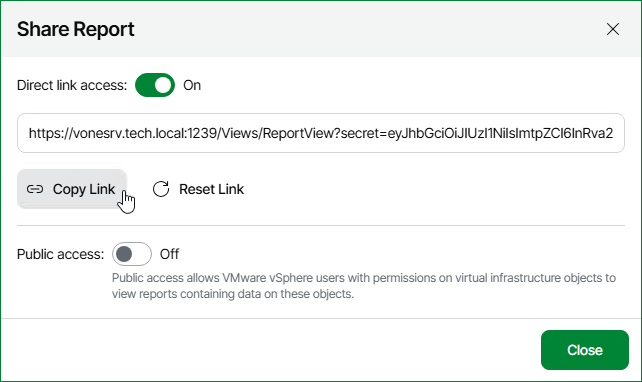Click inside the report URL field
Screen dimensions: 642x382
[321, 133]
